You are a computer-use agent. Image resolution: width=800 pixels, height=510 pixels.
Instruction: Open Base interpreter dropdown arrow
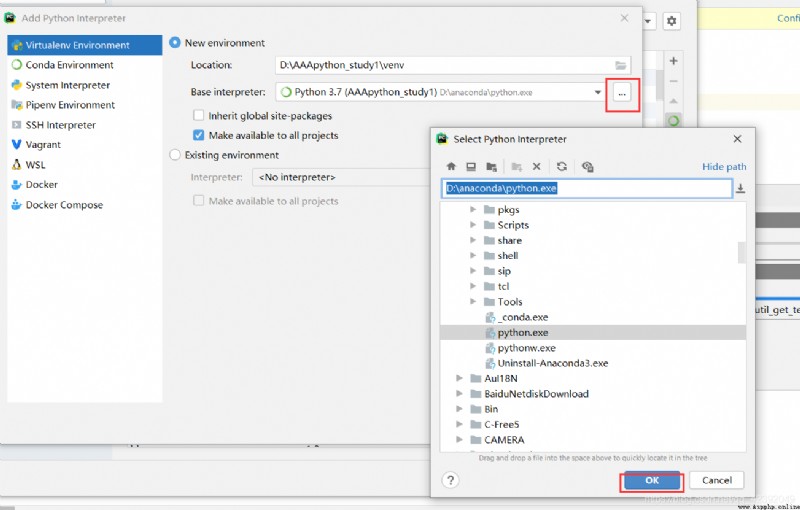tap(597, 92)
